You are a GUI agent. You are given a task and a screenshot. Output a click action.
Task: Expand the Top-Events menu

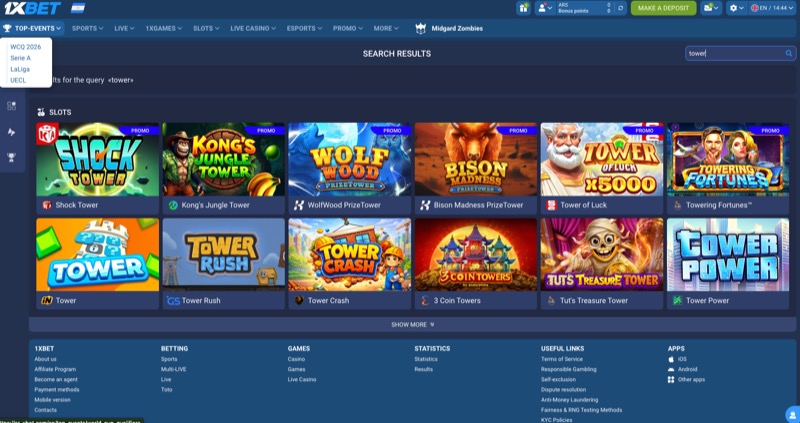[x=33, y=29]
